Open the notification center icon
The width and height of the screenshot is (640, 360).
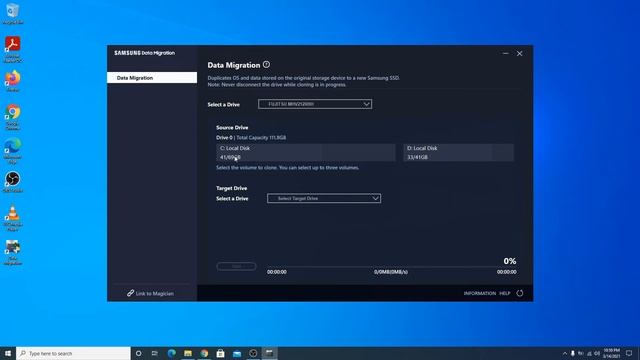click(629, 353)
